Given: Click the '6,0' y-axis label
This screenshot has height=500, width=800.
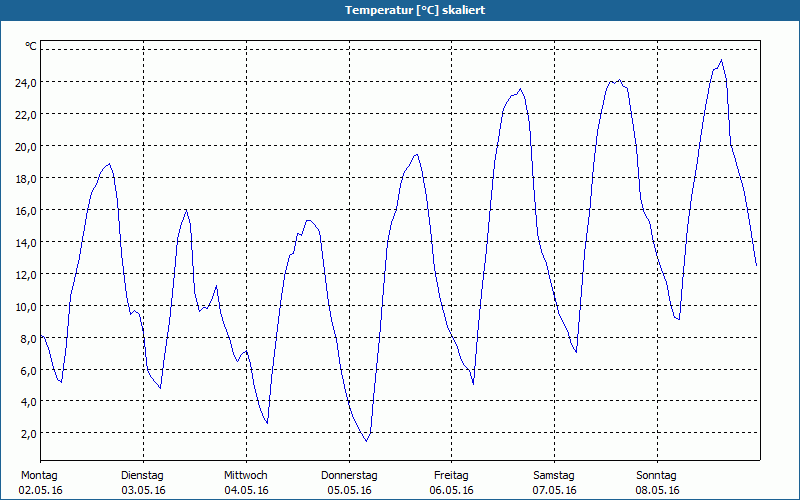Looking at the screenshot, I should 29,370.
